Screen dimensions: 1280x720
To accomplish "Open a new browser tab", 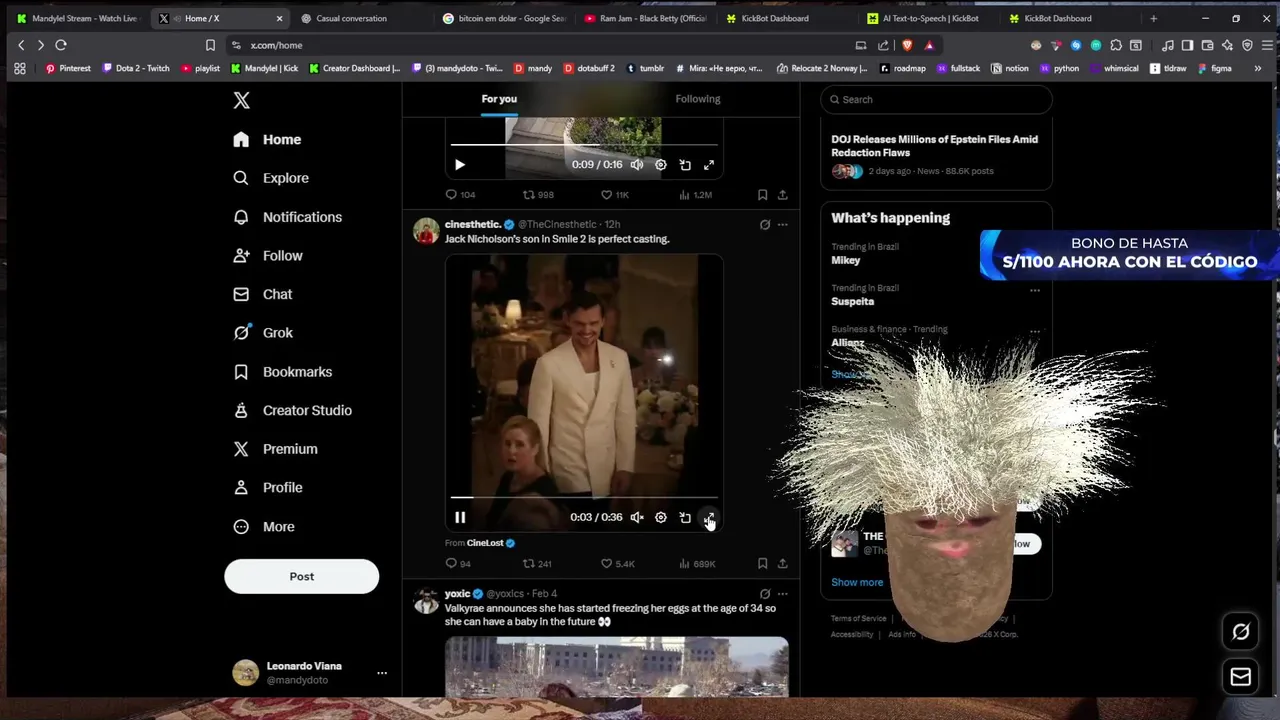I will point(1153,18).
